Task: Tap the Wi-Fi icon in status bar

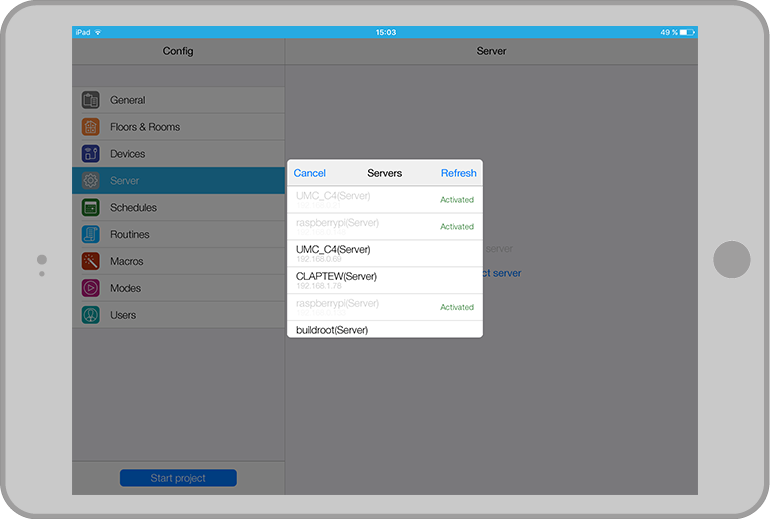Action: click(98, 32)
